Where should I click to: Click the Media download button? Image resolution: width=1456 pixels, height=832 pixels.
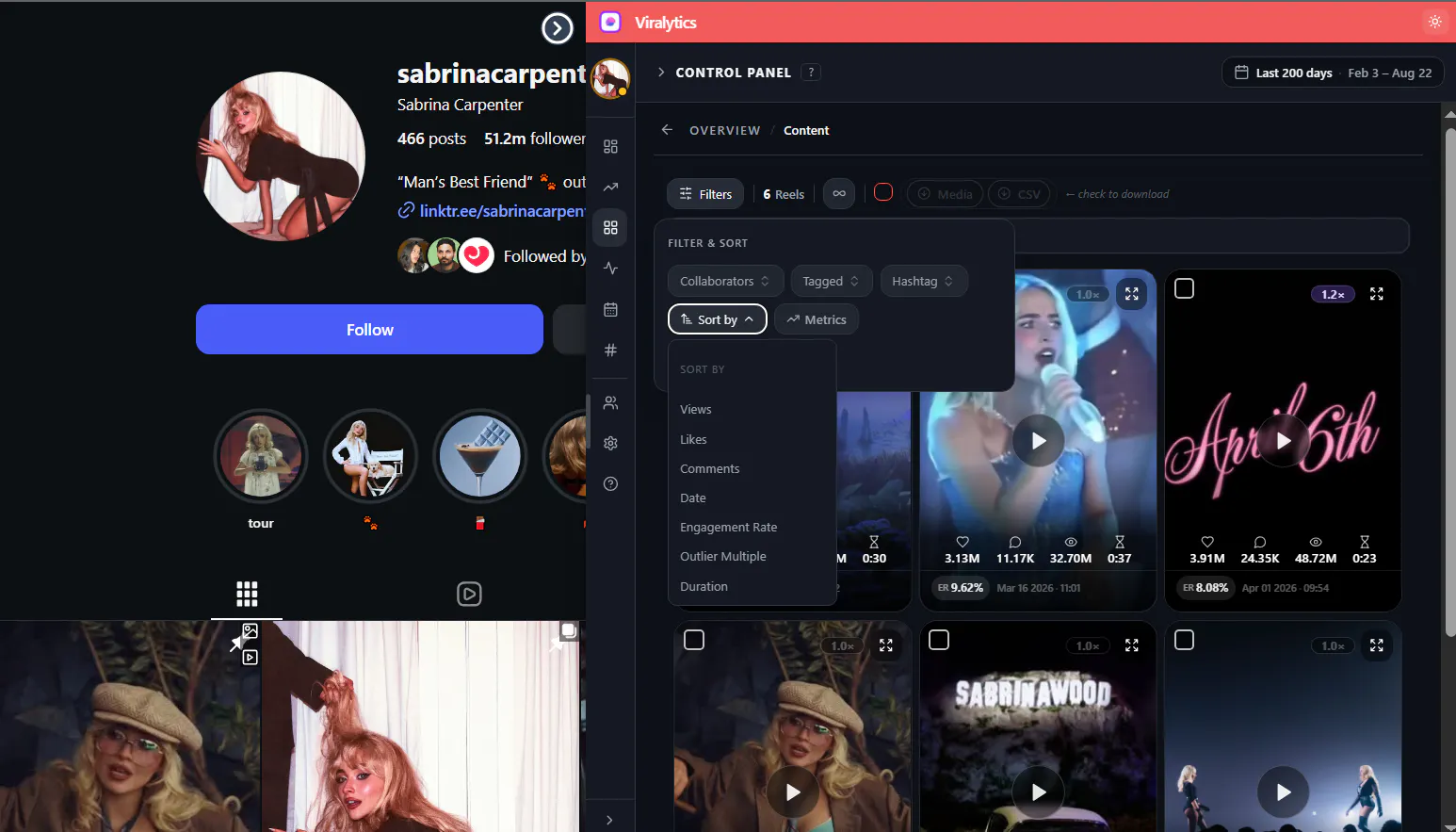tap(946, 194)
